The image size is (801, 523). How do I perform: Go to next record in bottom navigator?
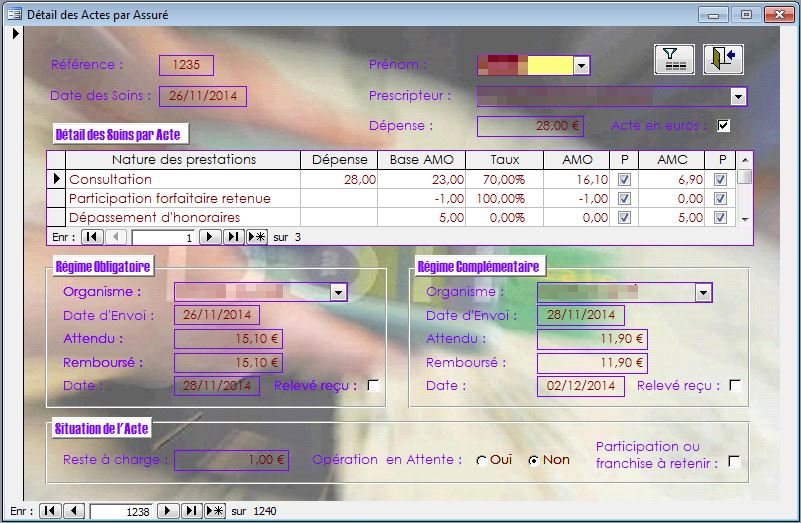[169, 511]
